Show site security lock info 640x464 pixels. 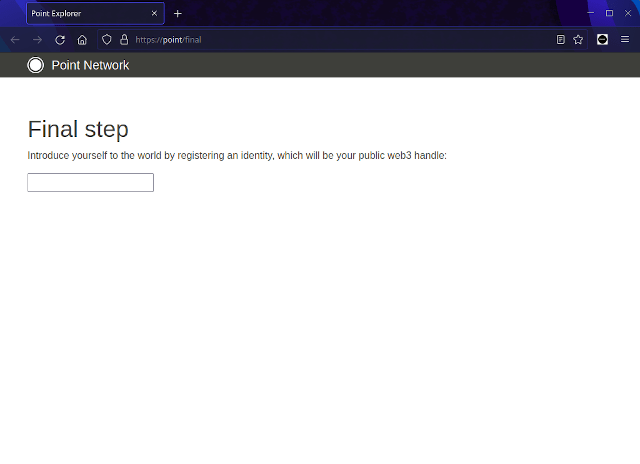tap(124, 40)
